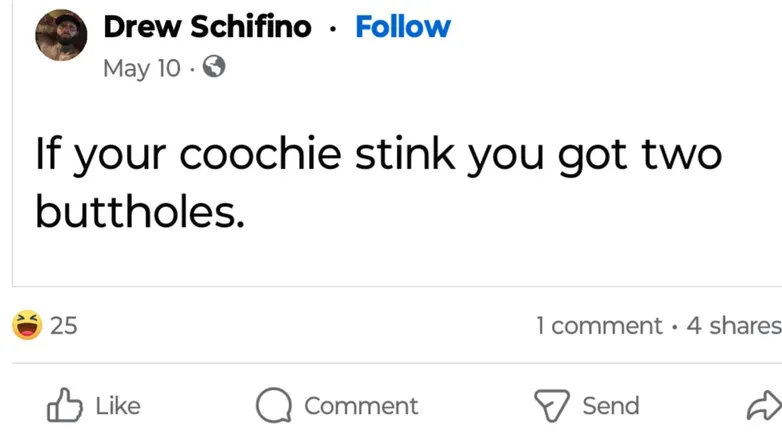Open Drew Schifino's profile picture
782x440 pixels.
(x=61, y=35)
